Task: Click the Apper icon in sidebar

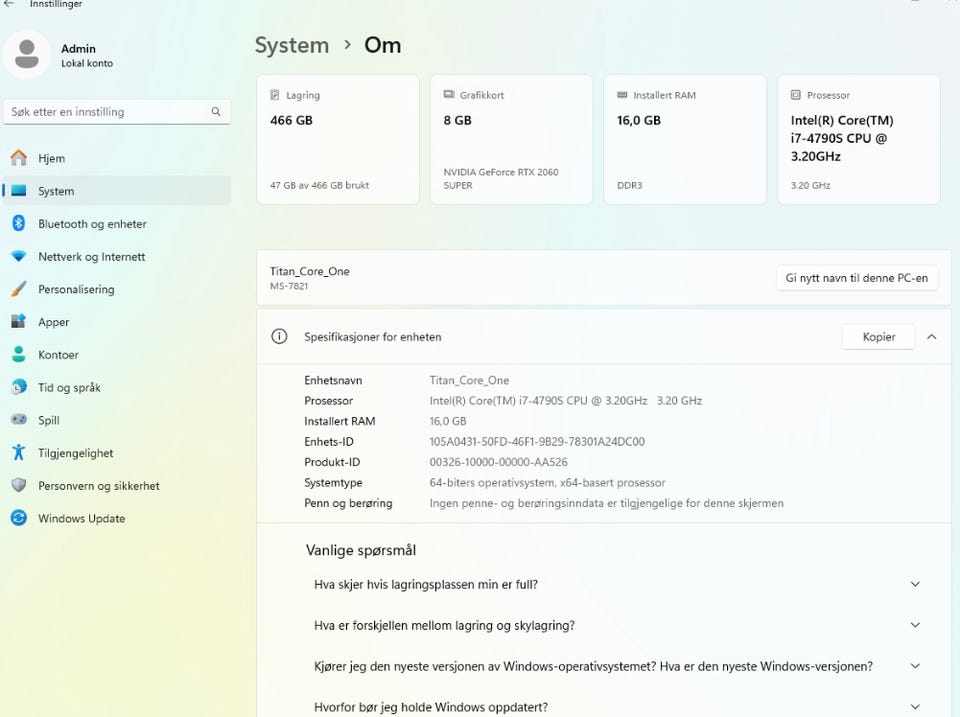Action: 19,321
